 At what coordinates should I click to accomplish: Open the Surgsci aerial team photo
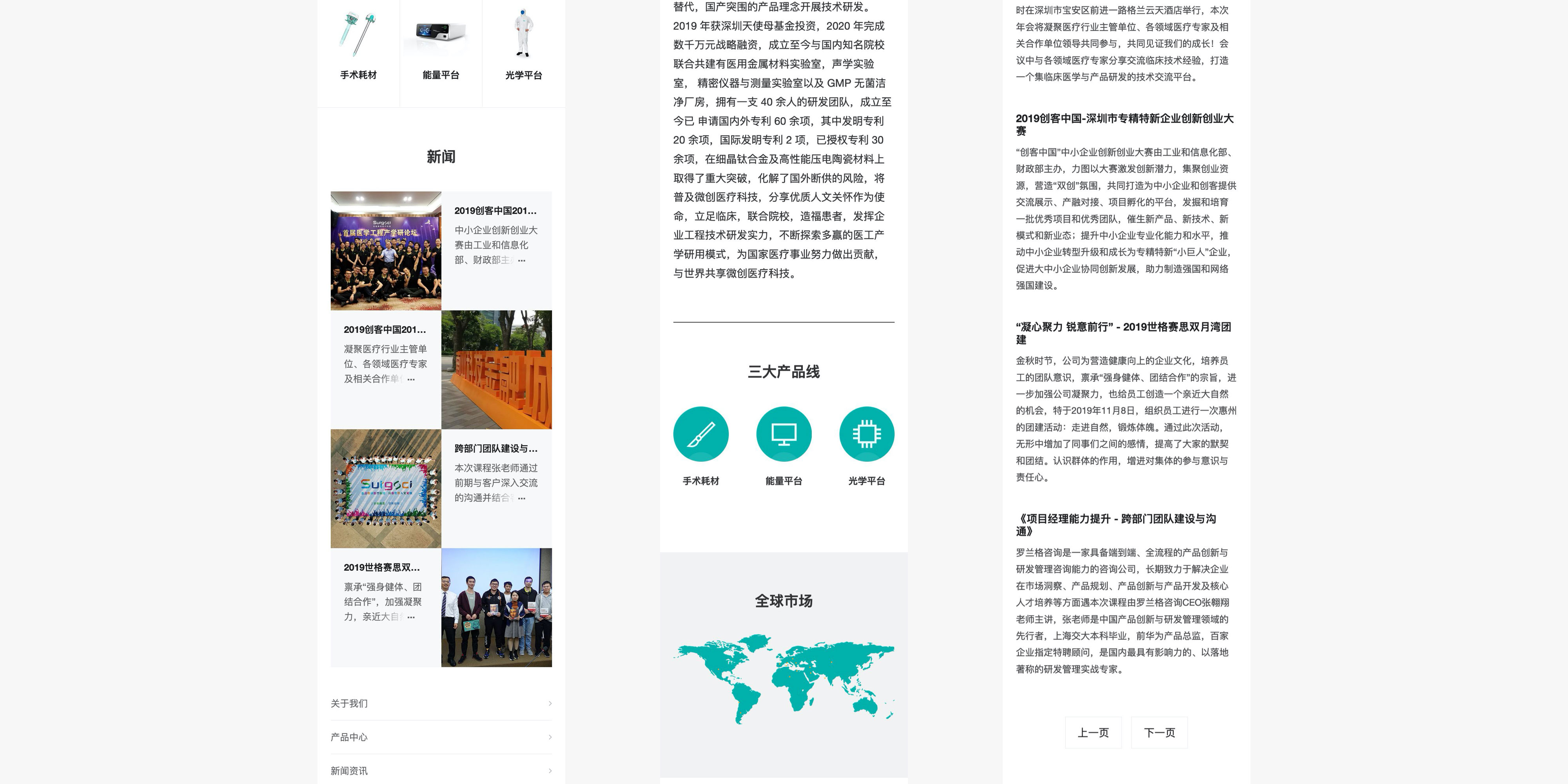(386, 489)
